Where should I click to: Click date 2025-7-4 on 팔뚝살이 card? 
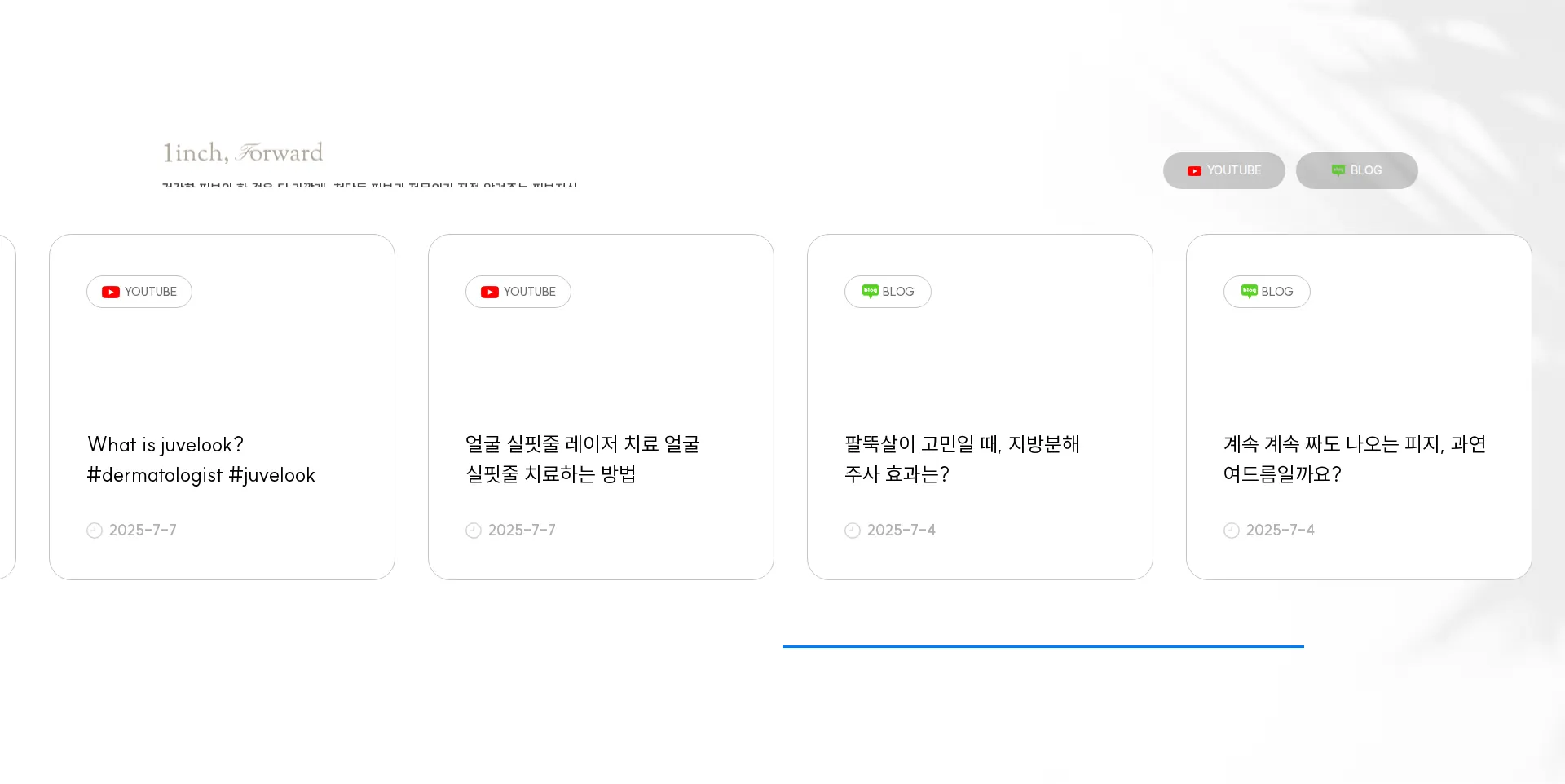902,531
